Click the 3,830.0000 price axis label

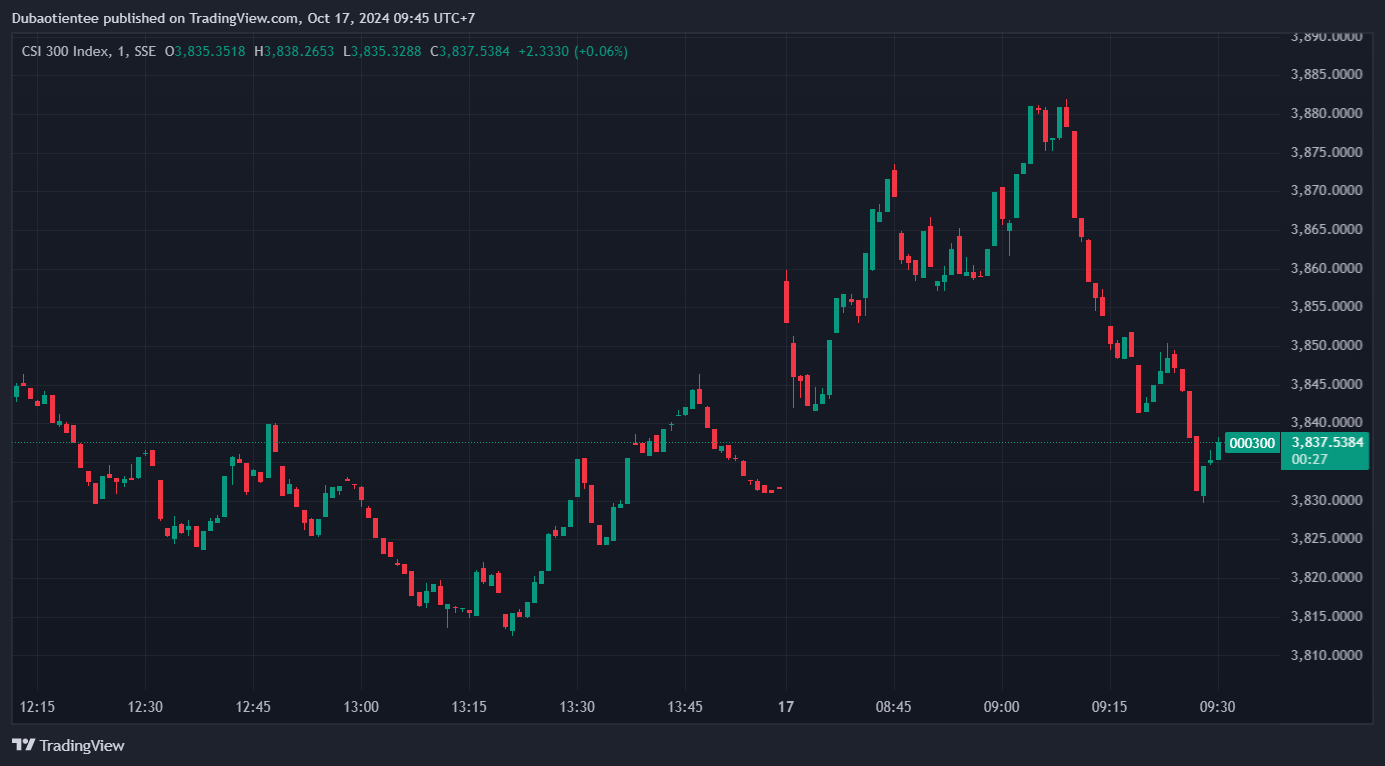point(1327,500)
